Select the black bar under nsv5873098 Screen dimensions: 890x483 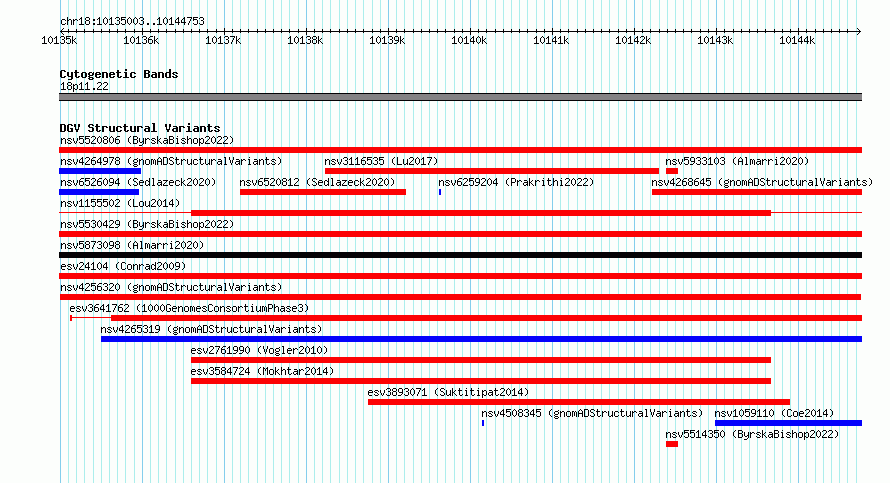tap(460, 255)
